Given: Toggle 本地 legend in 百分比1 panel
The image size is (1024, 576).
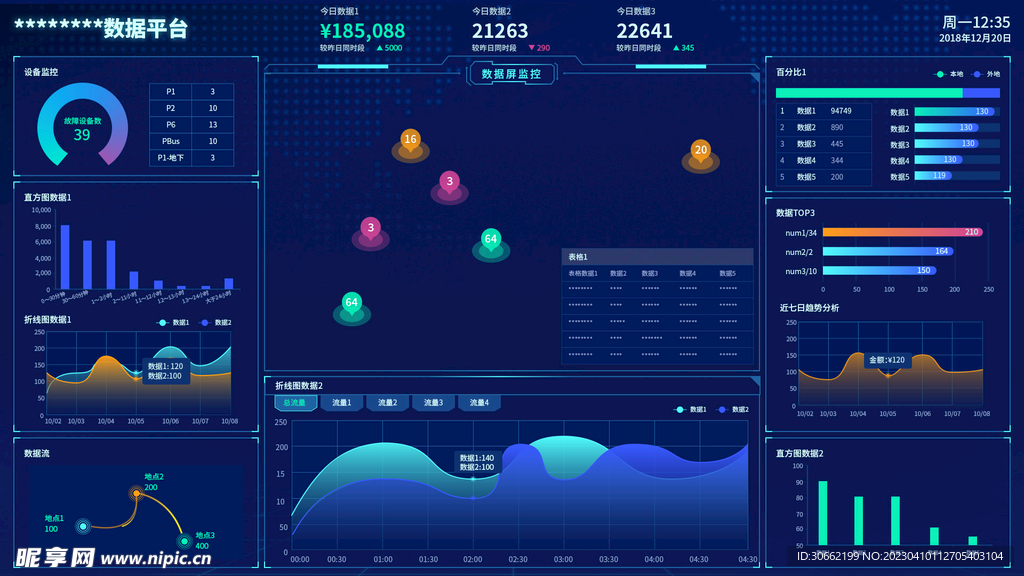Looking at the screenshot, I should click(x=950, y=74).
